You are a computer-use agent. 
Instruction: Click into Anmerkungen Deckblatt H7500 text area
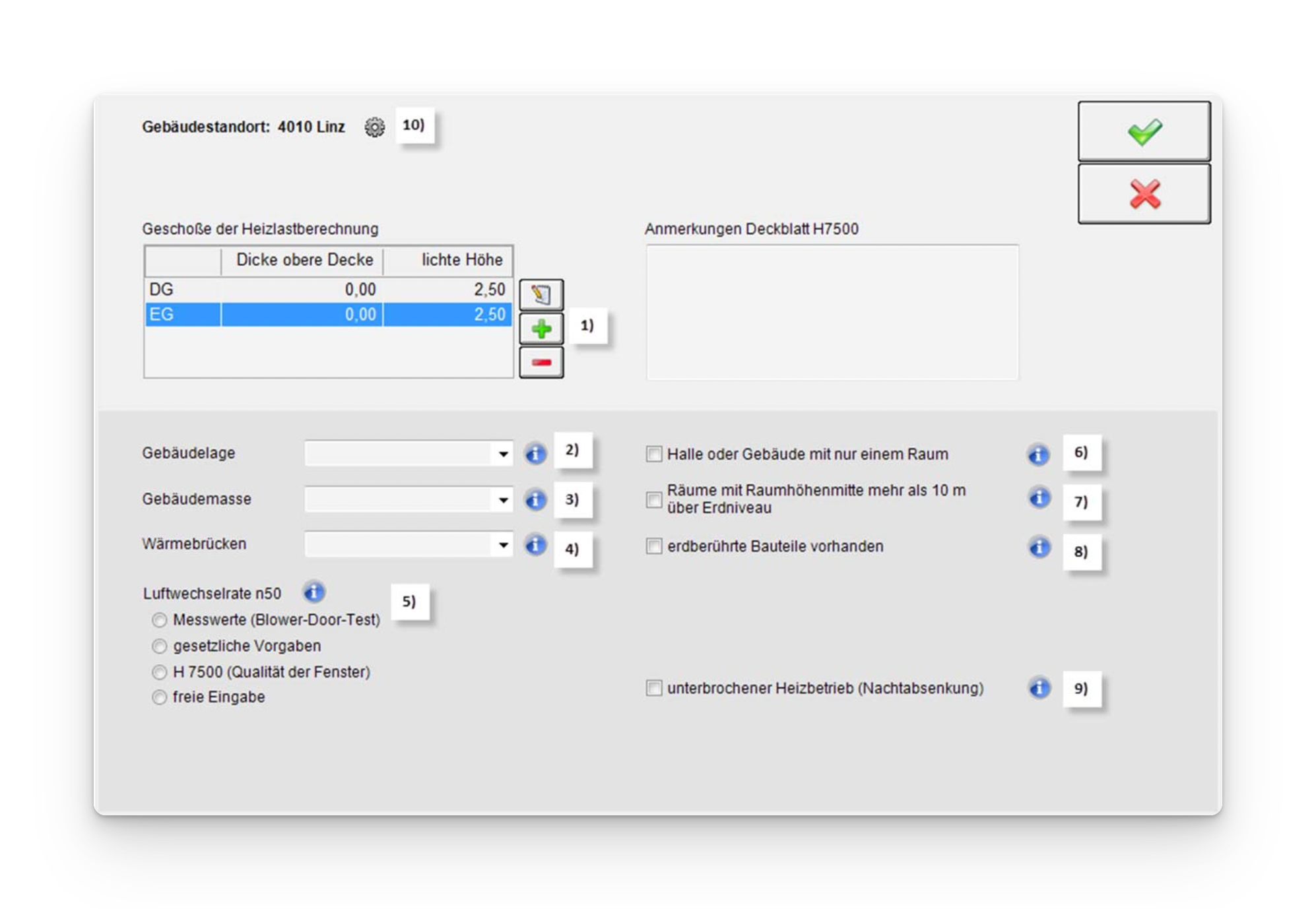(832, 312)
